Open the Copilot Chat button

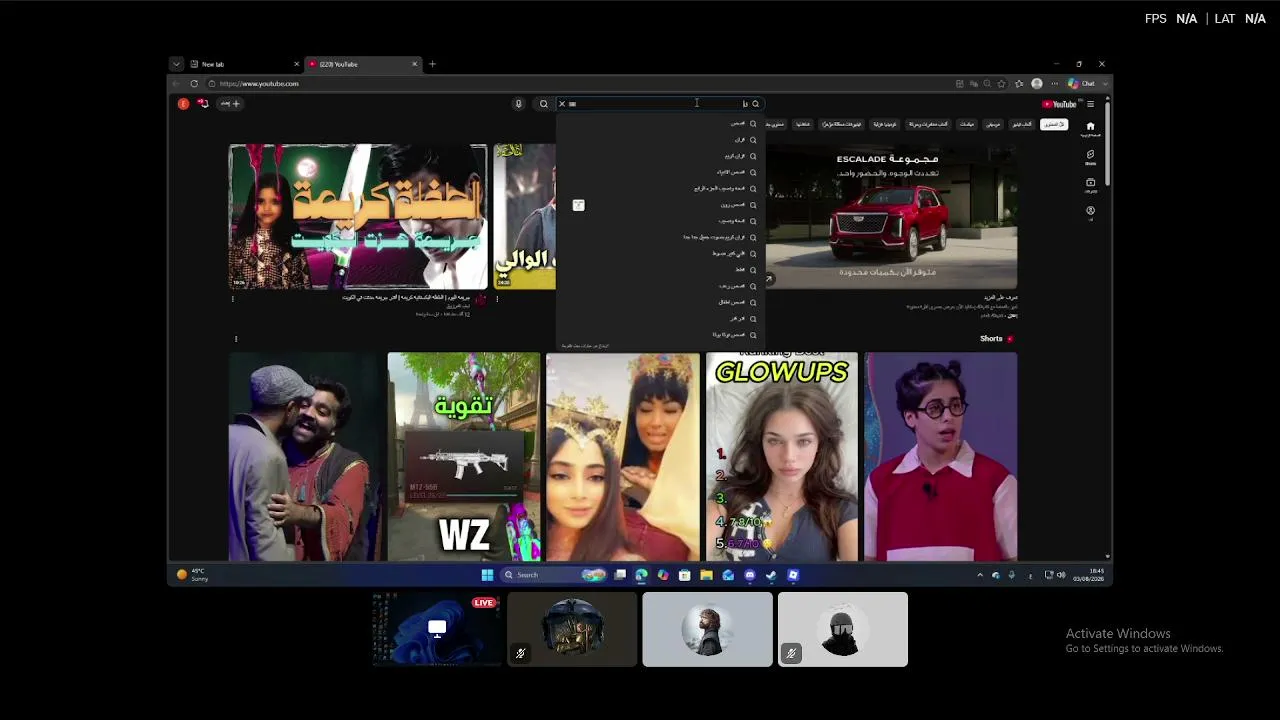(1082, 84)
